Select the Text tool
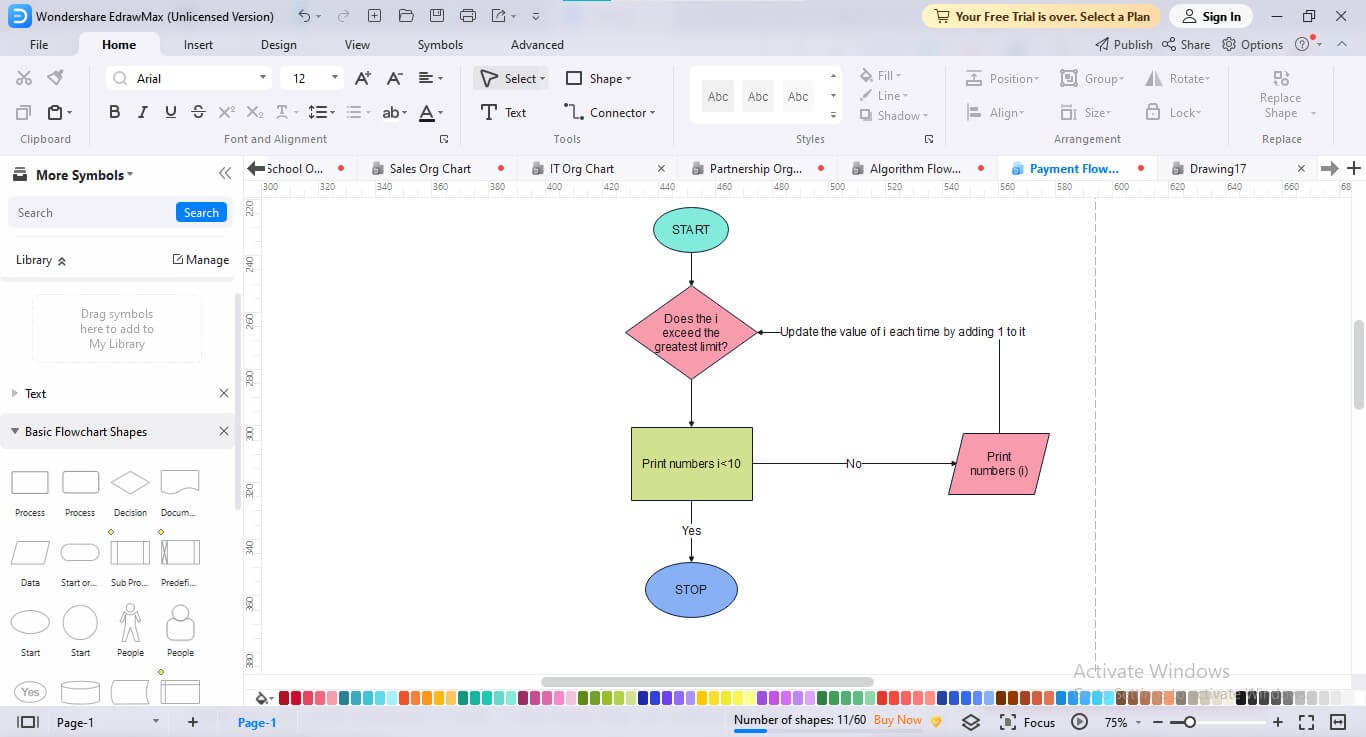1366x737 pixels. tap(503, 112)
